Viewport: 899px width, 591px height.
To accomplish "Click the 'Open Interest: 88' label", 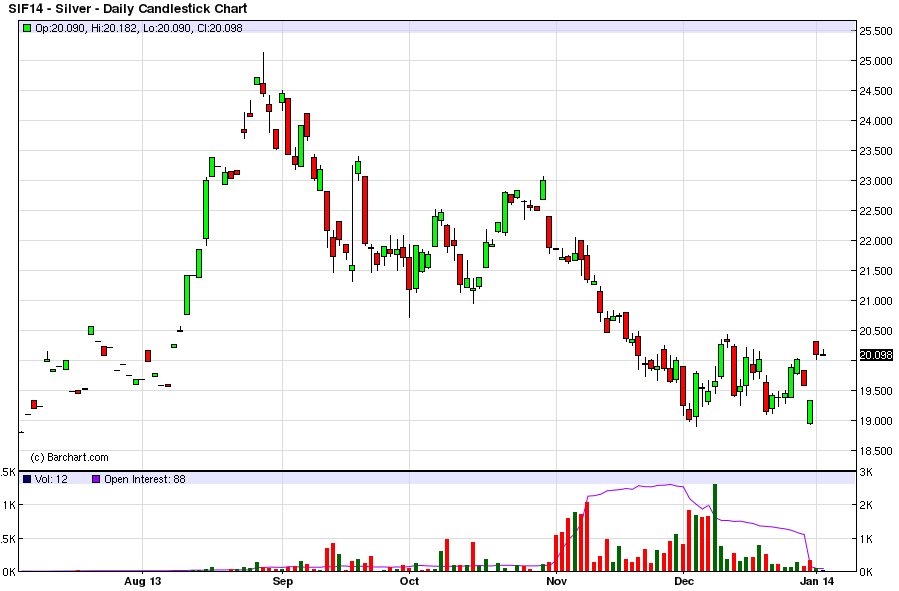I will 144,479.
